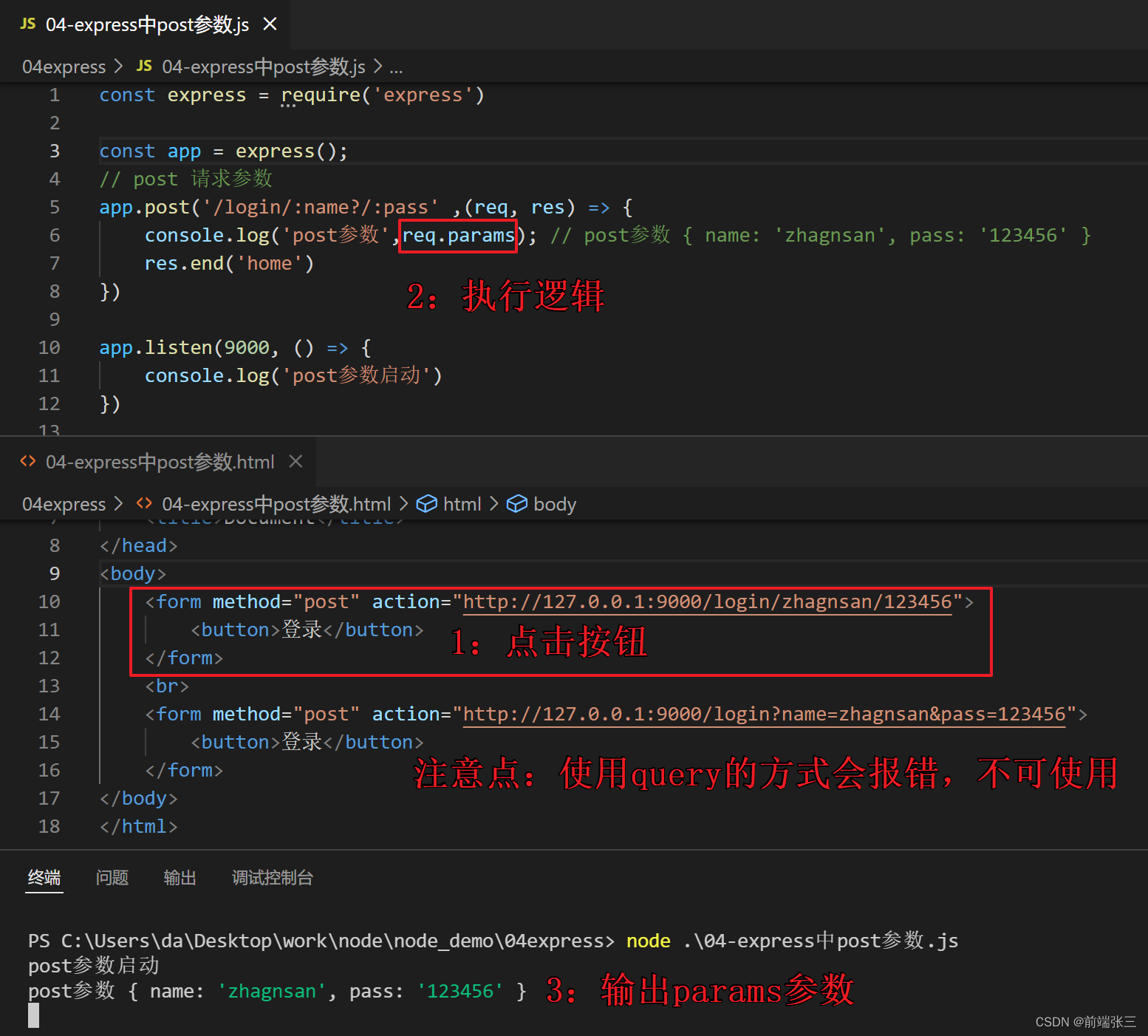
Task: Click the '// post 请求参数' comment line
Action: (x=186, y=180)
